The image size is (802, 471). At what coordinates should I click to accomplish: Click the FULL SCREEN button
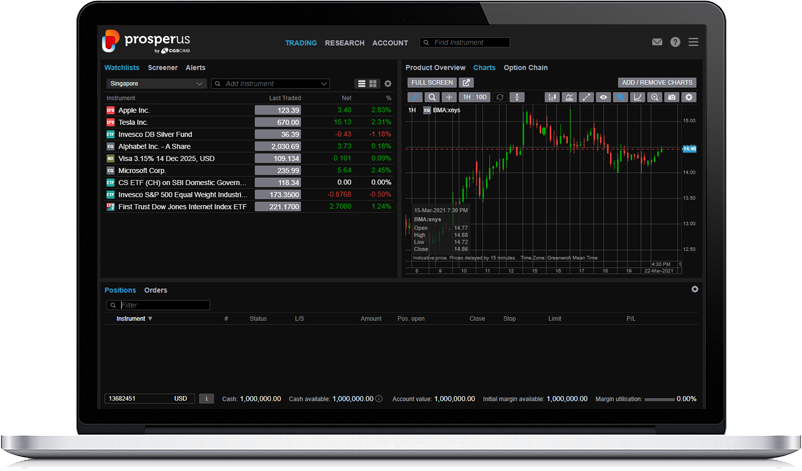pyautogui.click(x=432, y=83)
